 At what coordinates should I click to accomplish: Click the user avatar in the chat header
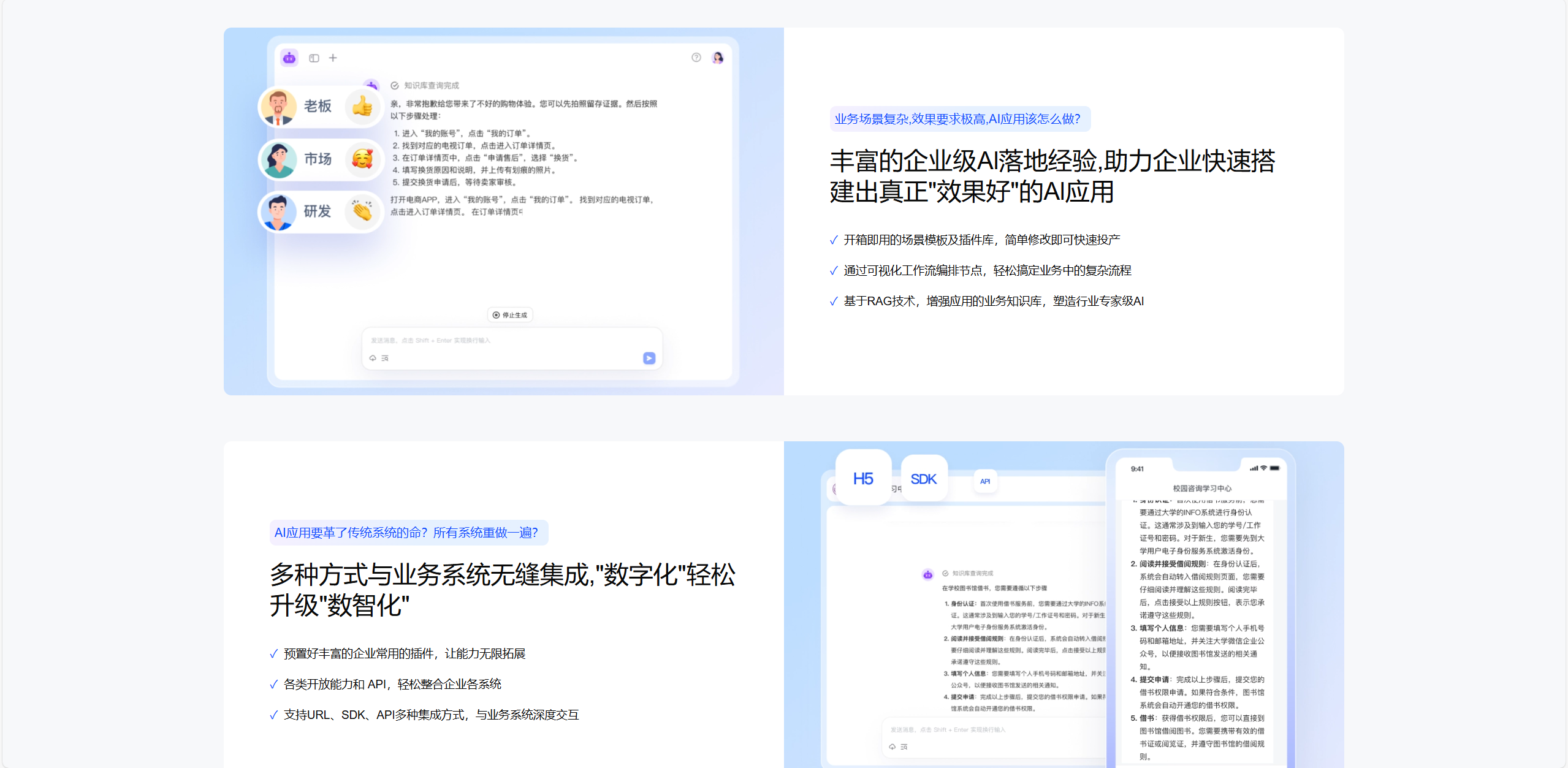(718, 58)
